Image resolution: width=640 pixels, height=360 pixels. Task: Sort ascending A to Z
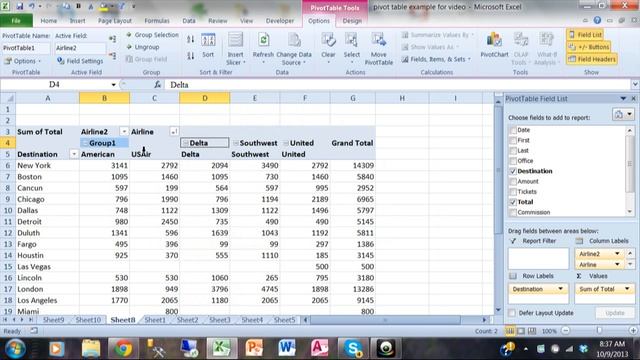pyautogui.click(x=191, y=39)
